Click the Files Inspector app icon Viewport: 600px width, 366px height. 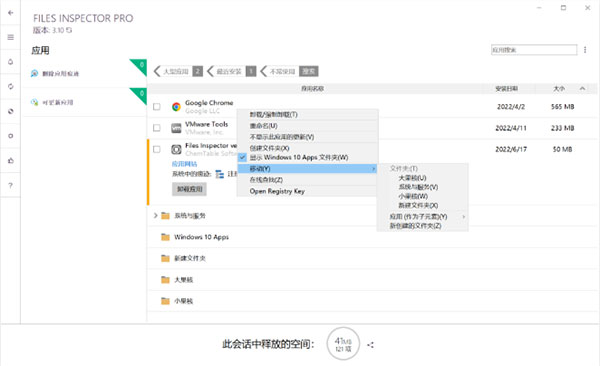coord(176,150)
